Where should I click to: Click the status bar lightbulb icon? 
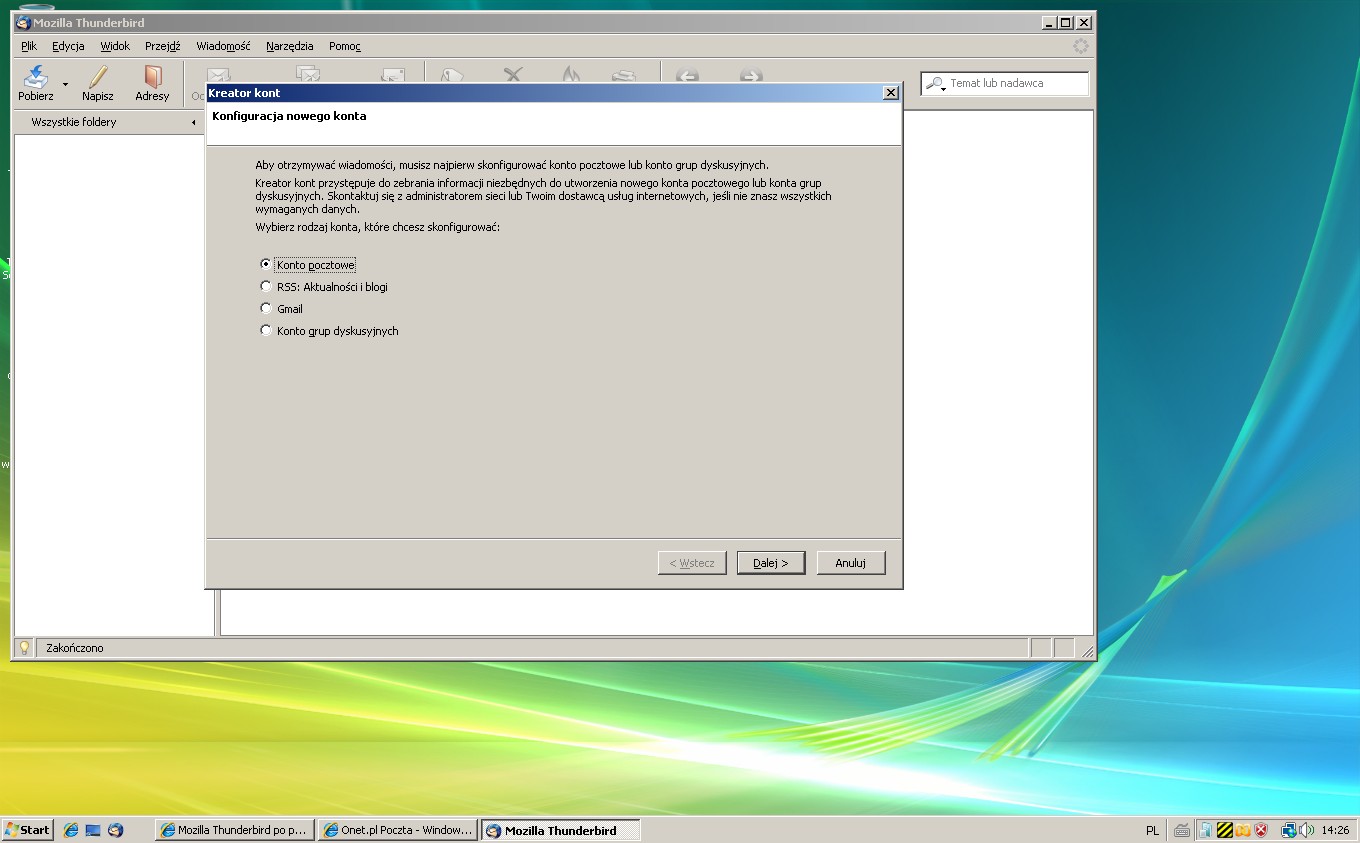pos(24,648)
